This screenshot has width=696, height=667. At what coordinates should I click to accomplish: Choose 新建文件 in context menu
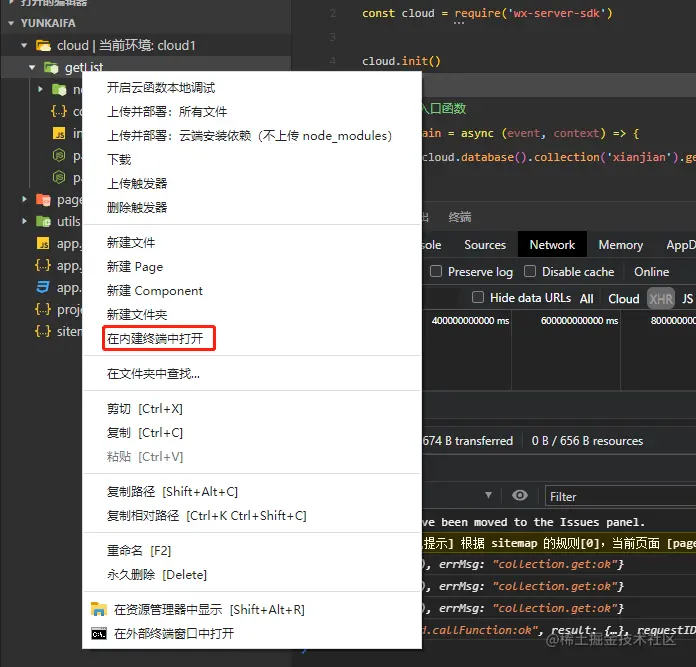coord(252,243)
